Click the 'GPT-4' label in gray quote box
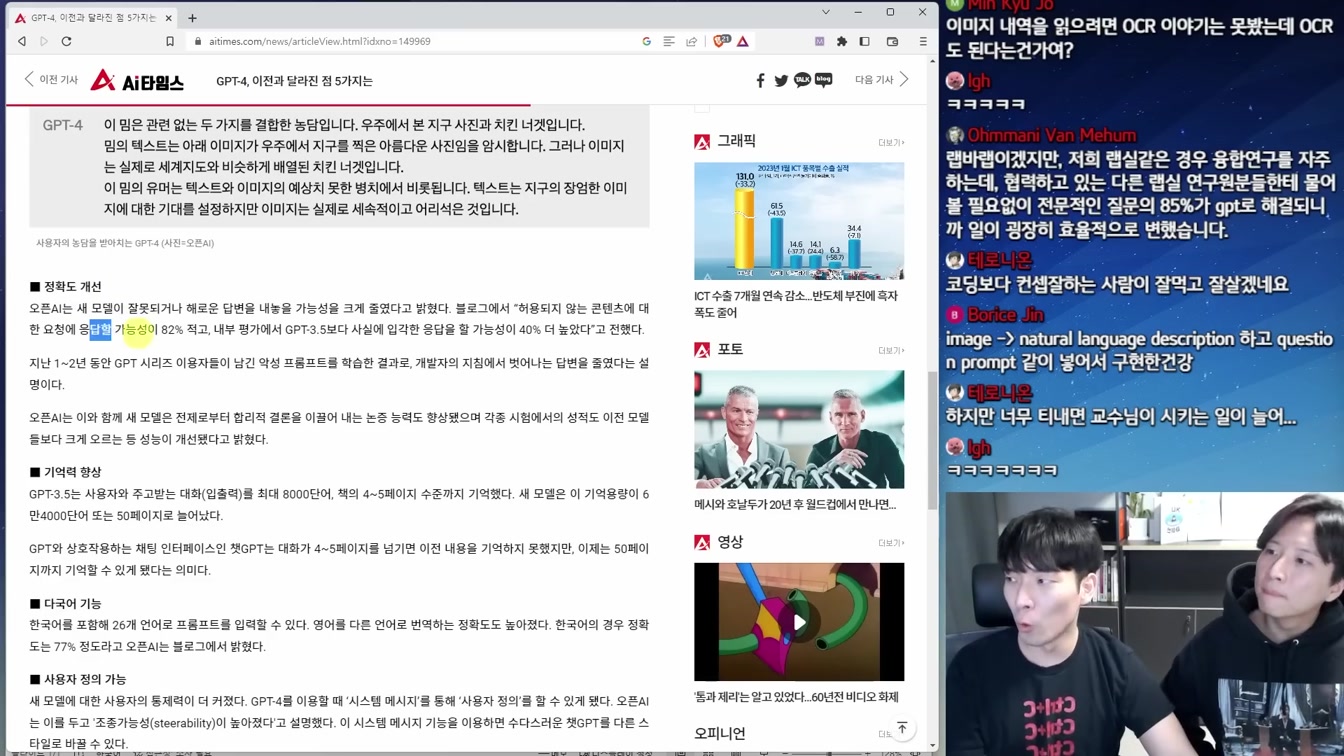 [62, 125]
